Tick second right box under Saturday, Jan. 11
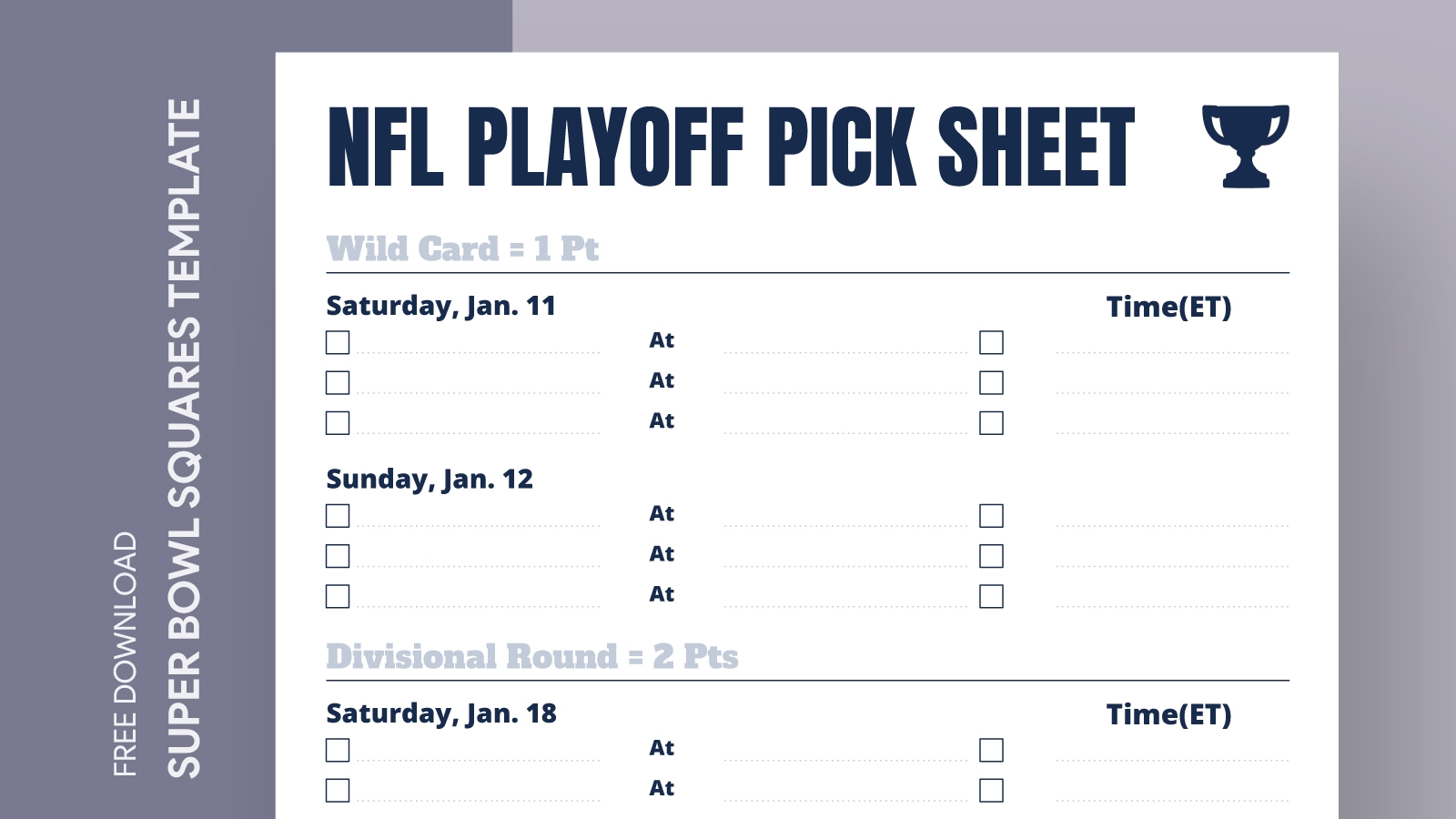1456x819 pixels. [x=991, y=382]
